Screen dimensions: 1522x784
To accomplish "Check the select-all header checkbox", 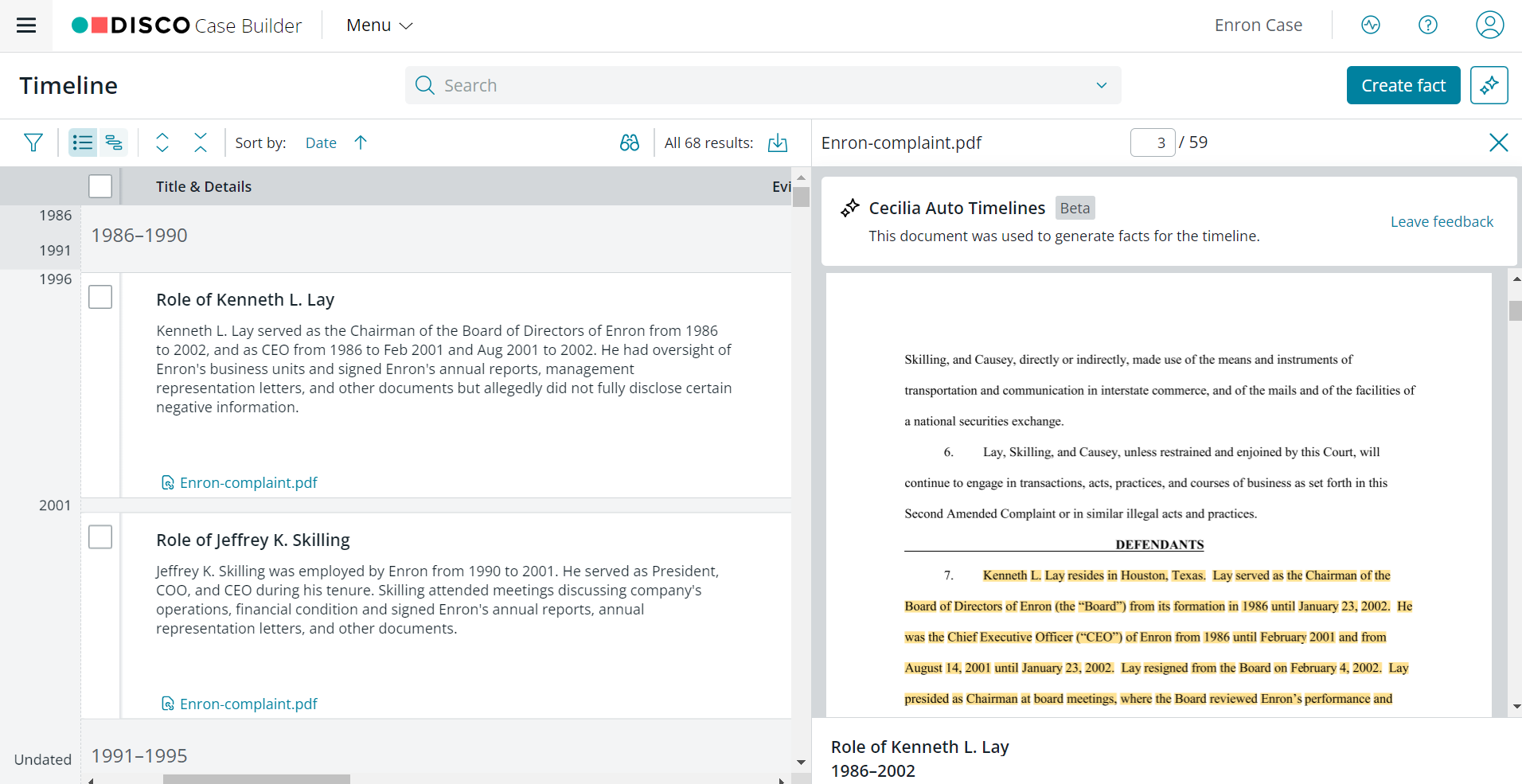I will coord(100,186).
